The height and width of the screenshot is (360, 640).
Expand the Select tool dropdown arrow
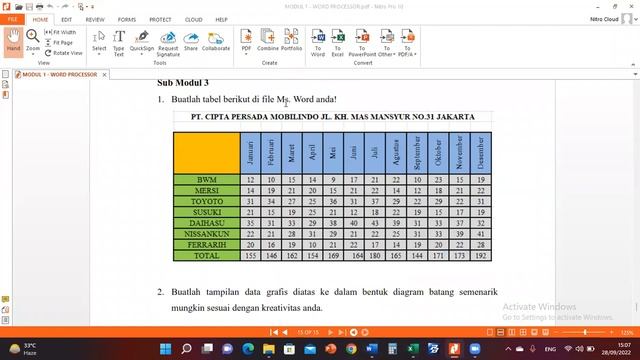point(99,54)
